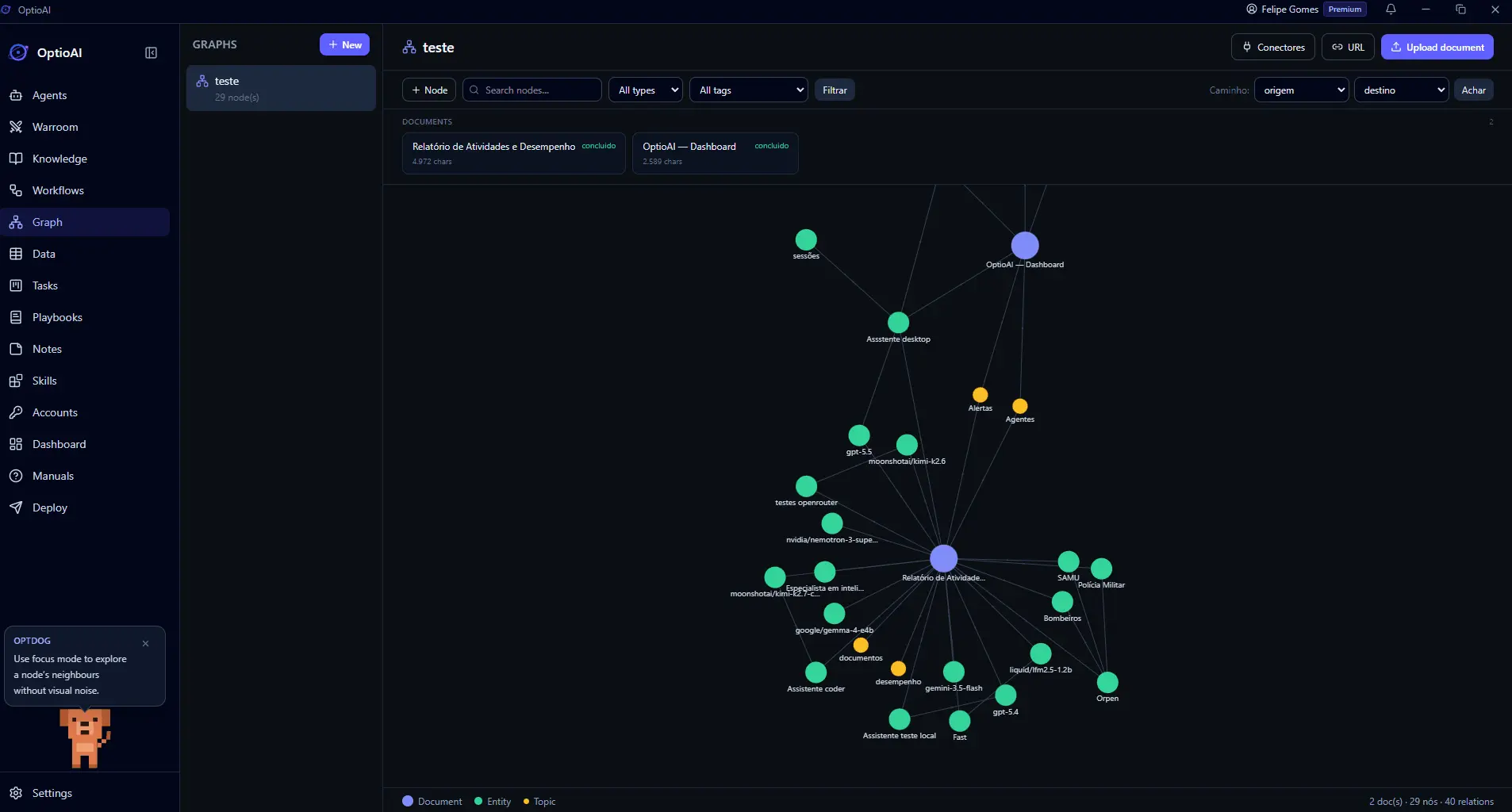Select the Orpen entity node
1512x812 pixels.
1107,682
